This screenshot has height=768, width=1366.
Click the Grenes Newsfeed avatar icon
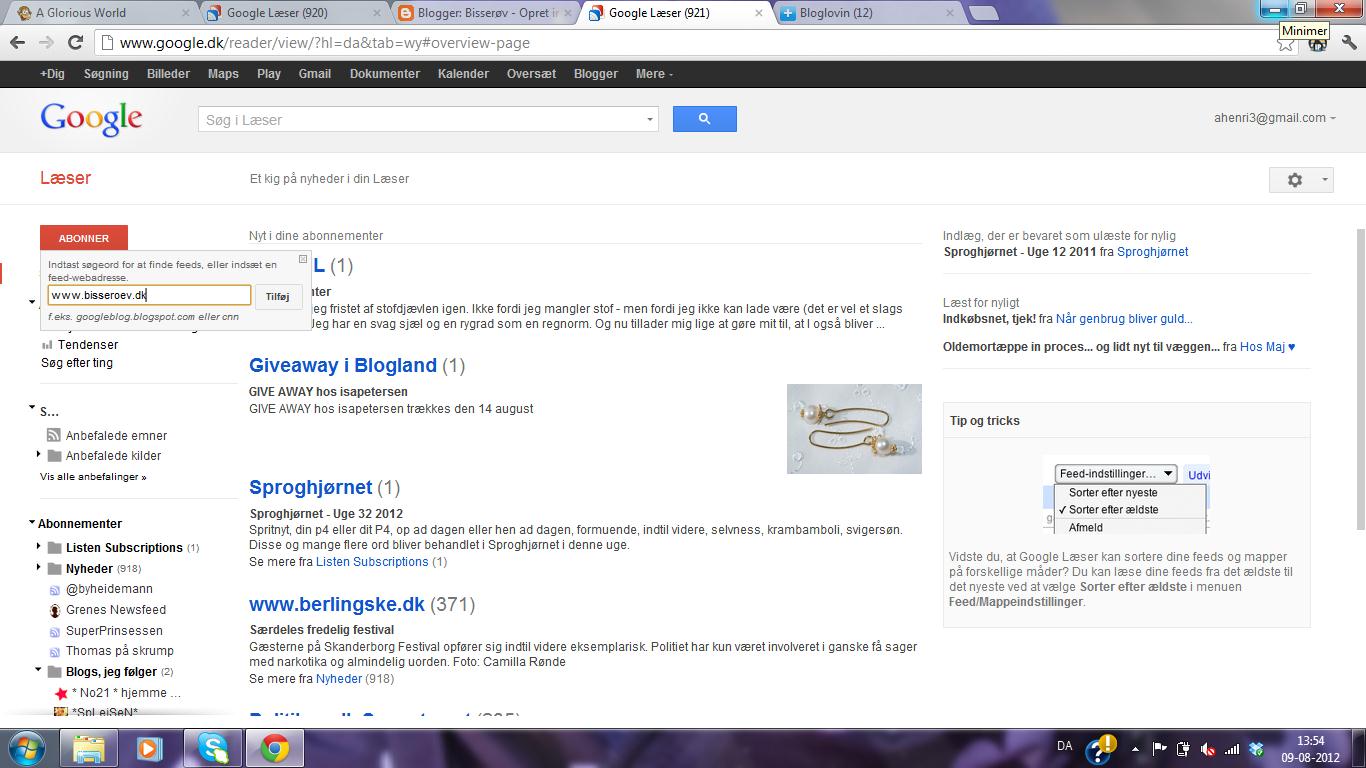[x=56, y=610]
